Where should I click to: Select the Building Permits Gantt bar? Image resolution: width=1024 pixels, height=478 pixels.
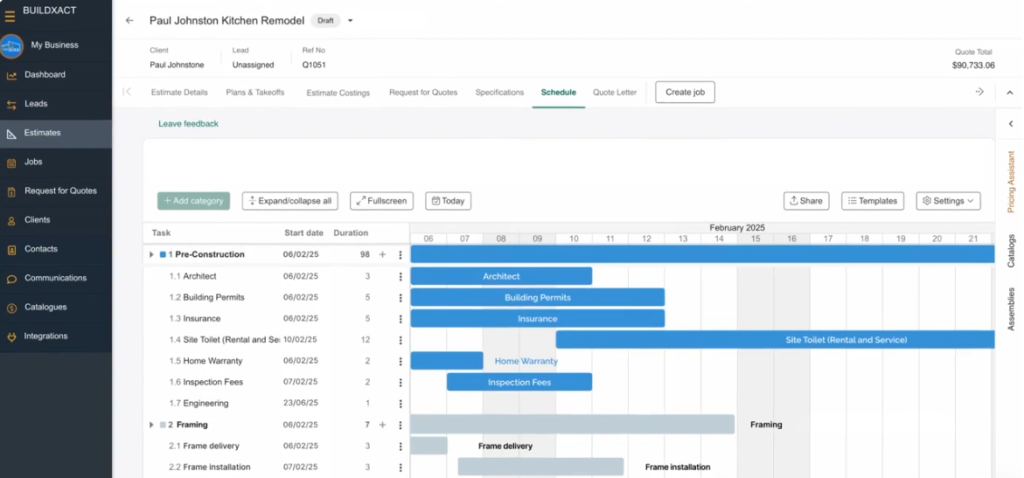(537, 298)
